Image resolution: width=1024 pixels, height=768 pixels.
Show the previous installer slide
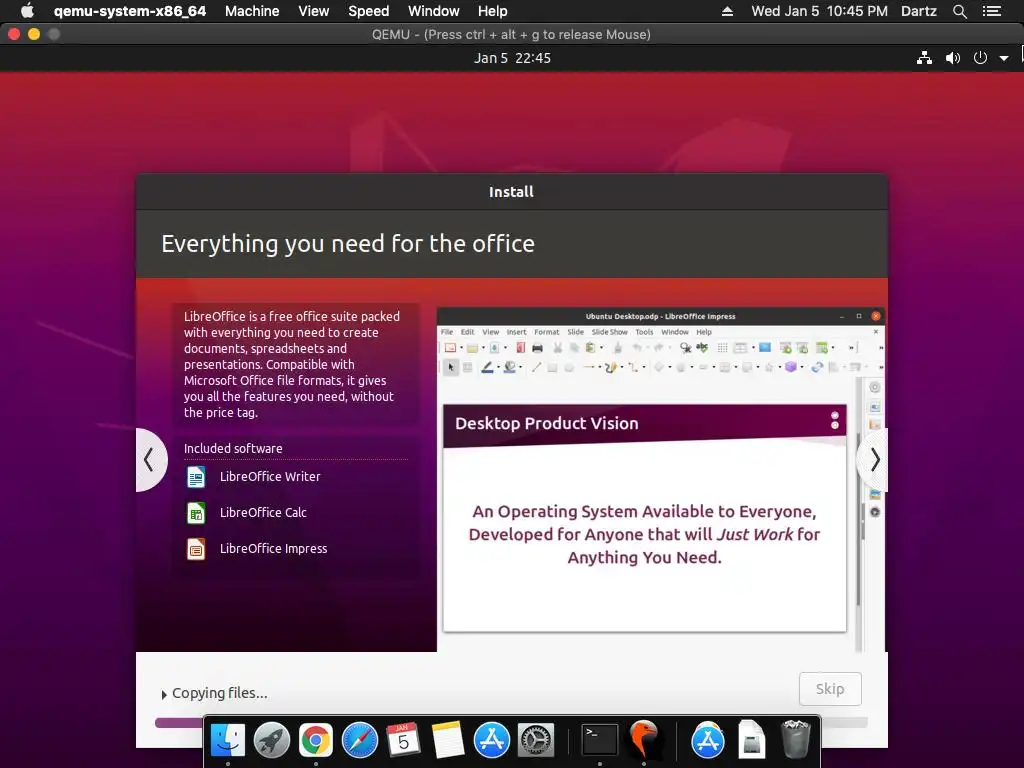[150, 460]
